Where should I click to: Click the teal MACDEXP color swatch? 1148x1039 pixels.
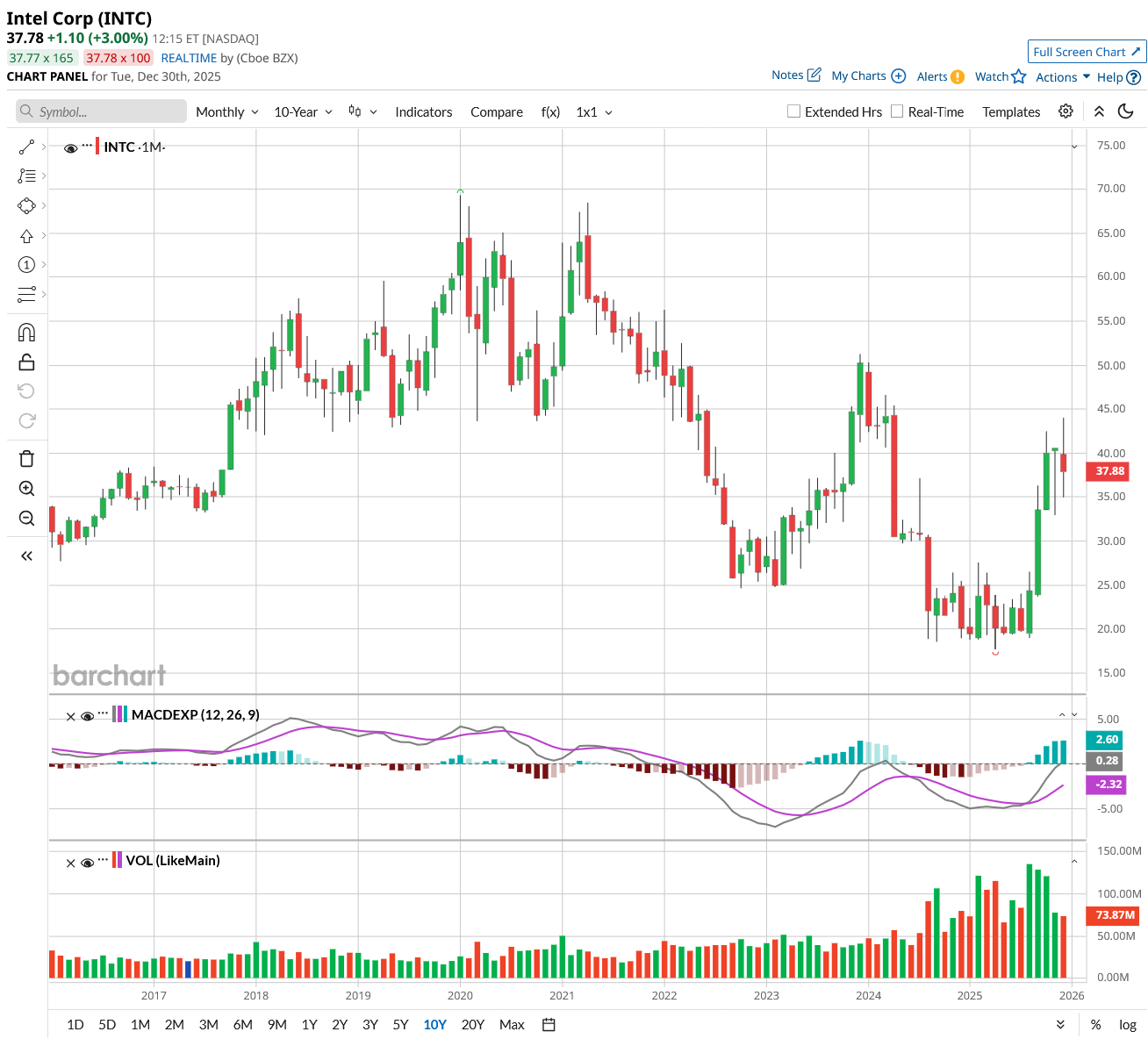[125, 714]
